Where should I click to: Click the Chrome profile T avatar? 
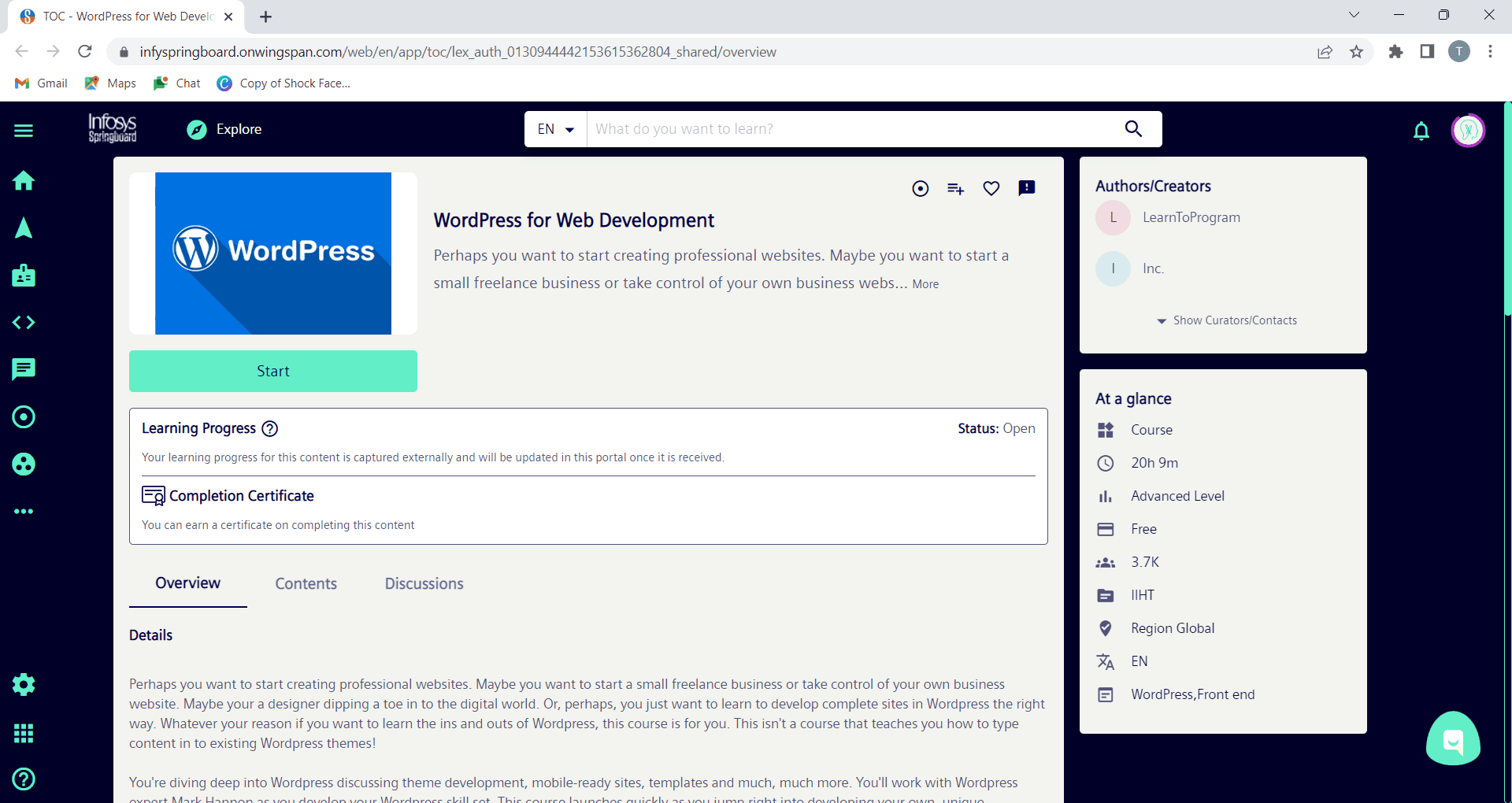[x=1458, y=52]
